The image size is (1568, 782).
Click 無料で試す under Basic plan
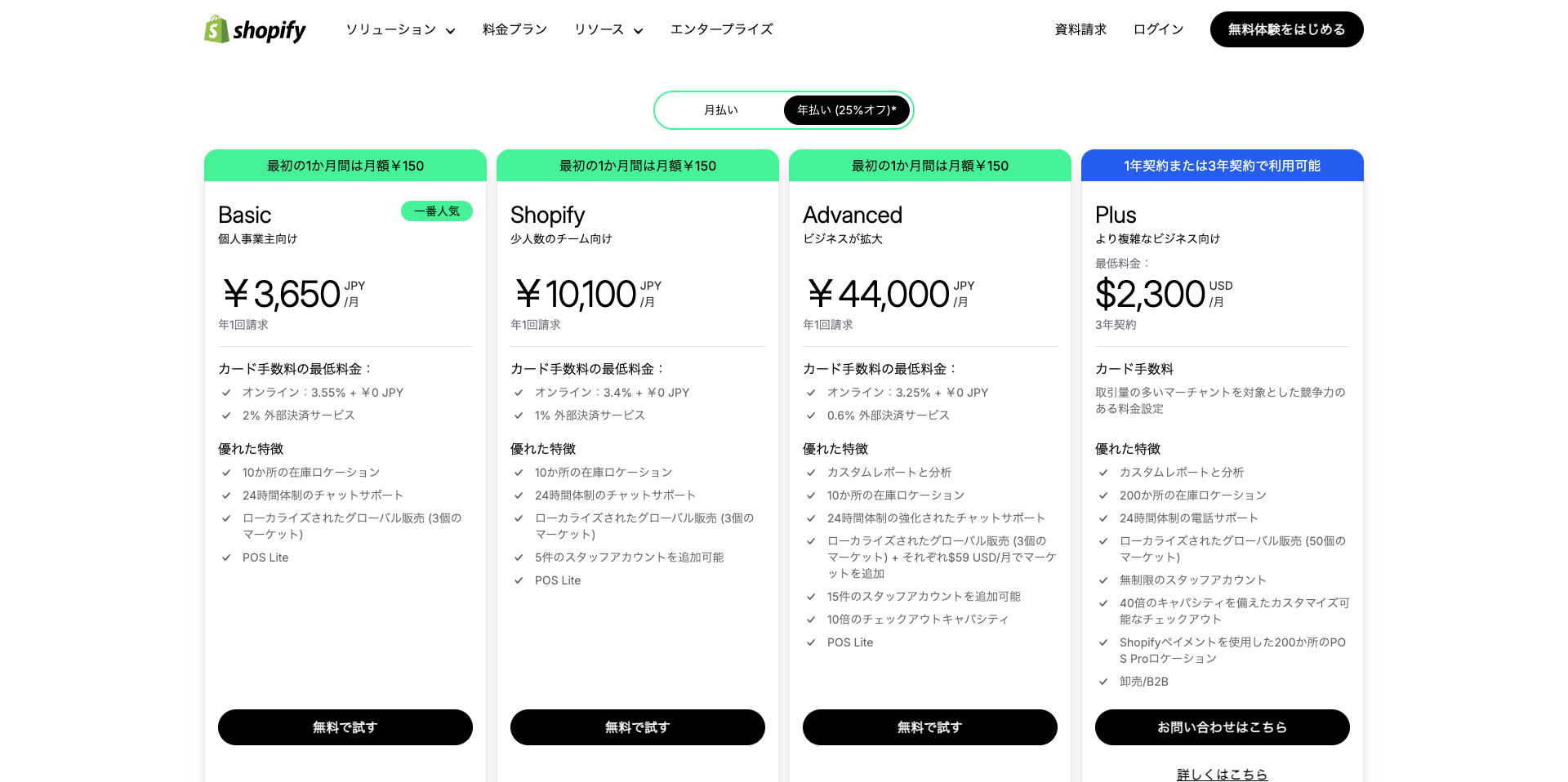[x=345, y=727]
